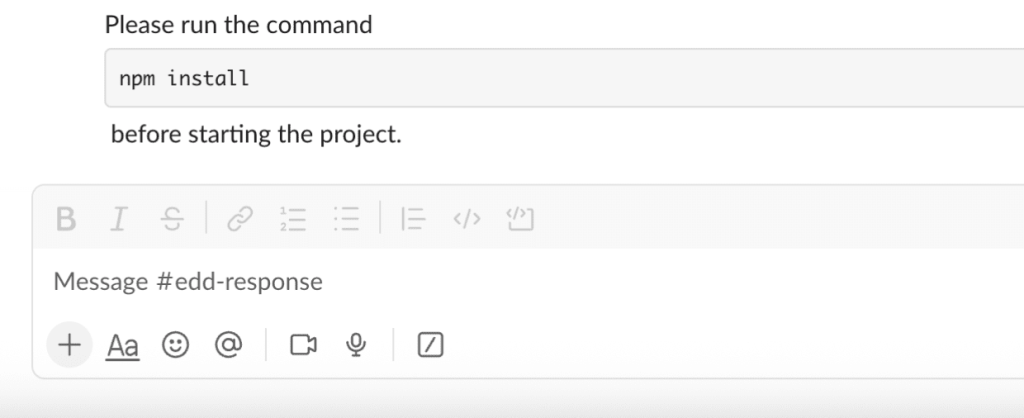Insert a hyperlink in the message
The width and height of the screenshot is (1024, 418).
click(240, 219)
